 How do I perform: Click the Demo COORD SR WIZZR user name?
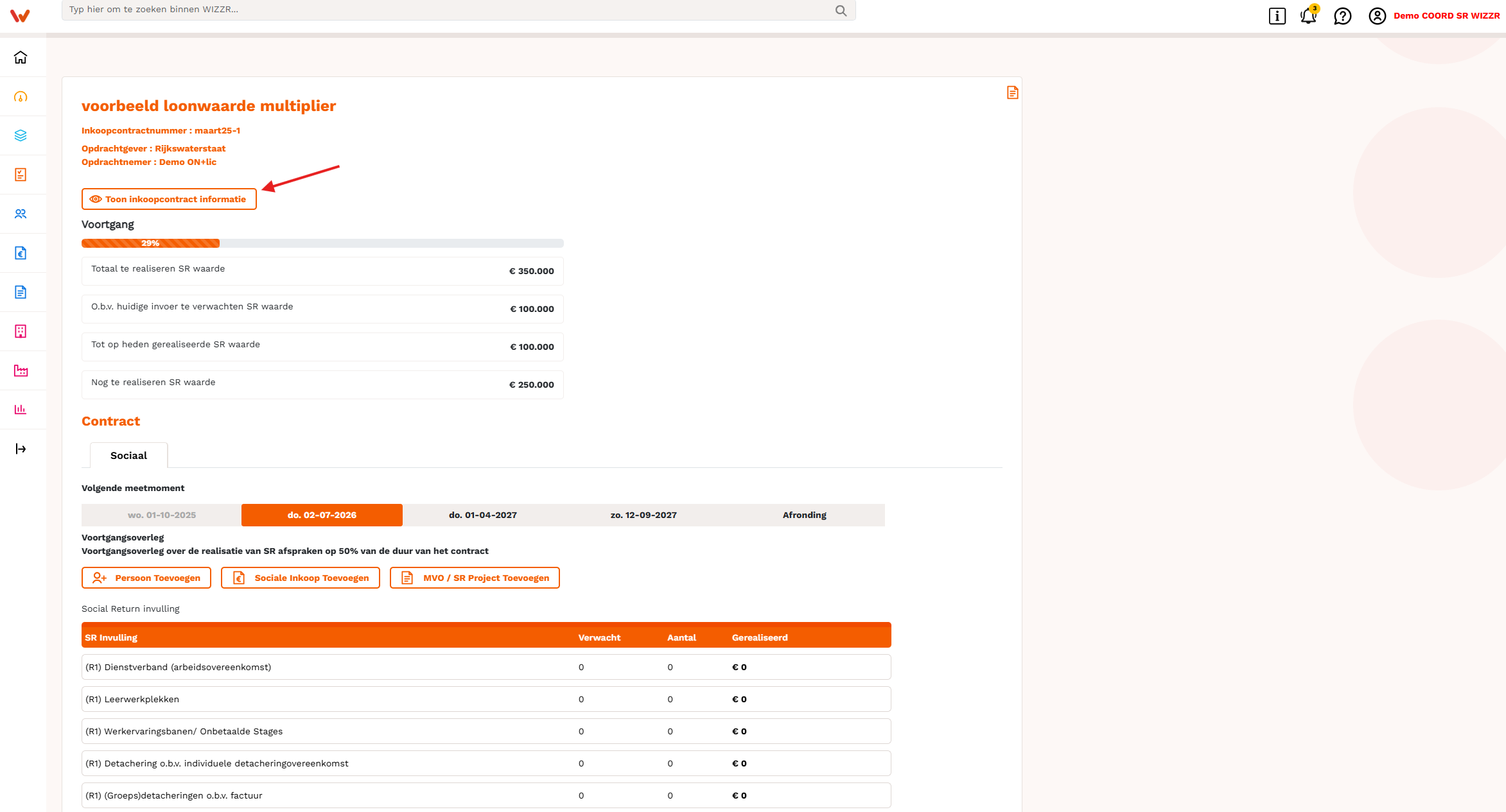[1446, 16]
